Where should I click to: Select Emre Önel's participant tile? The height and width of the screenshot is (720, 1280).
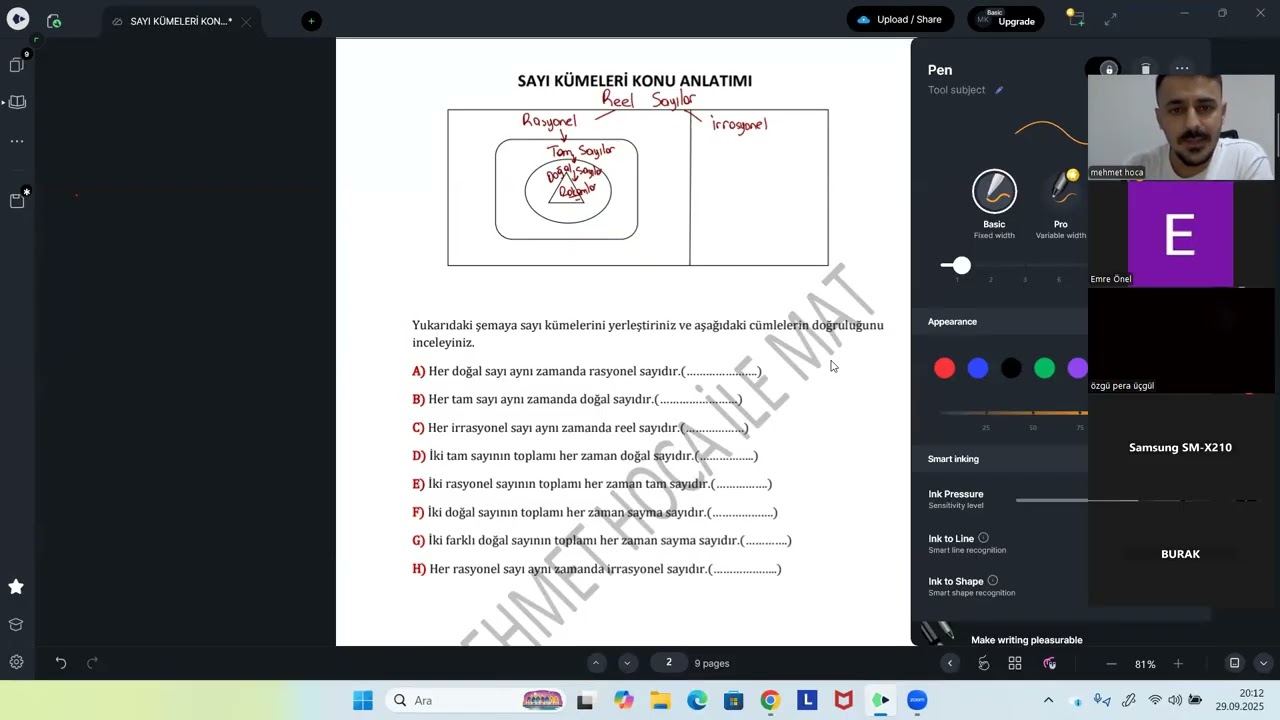[x=1181, y=234]
